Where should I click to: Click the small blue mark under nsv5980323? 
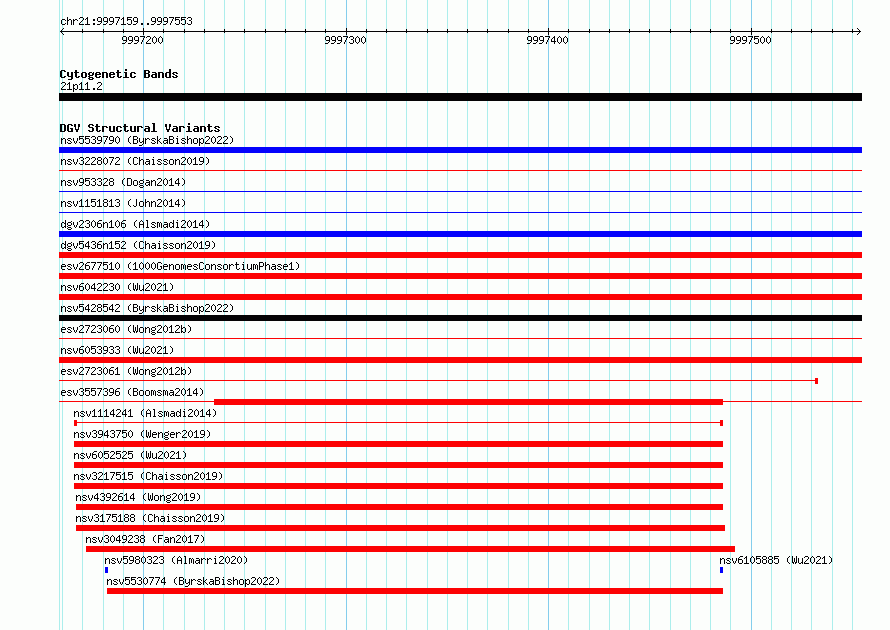coord(106,570)
